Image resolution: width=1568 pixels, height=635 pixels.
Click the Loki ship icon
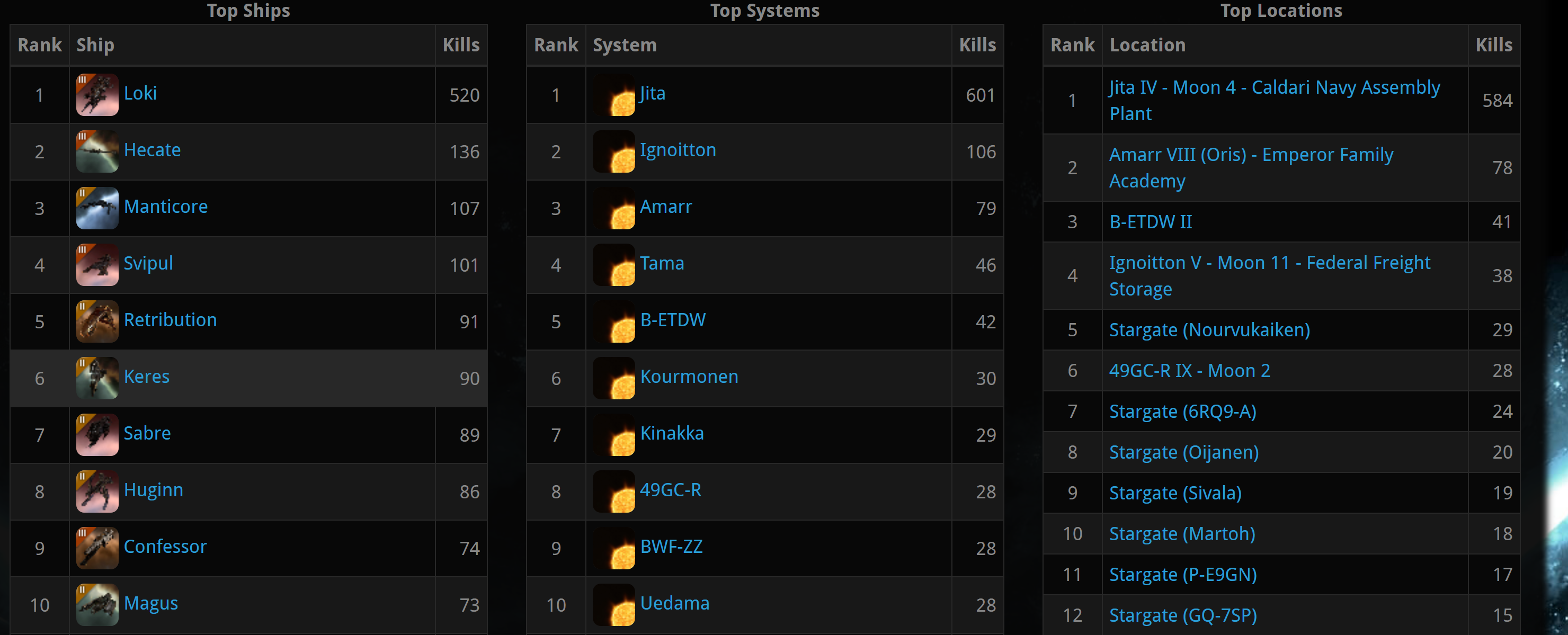pyautogui.click(x=97, y=94)
